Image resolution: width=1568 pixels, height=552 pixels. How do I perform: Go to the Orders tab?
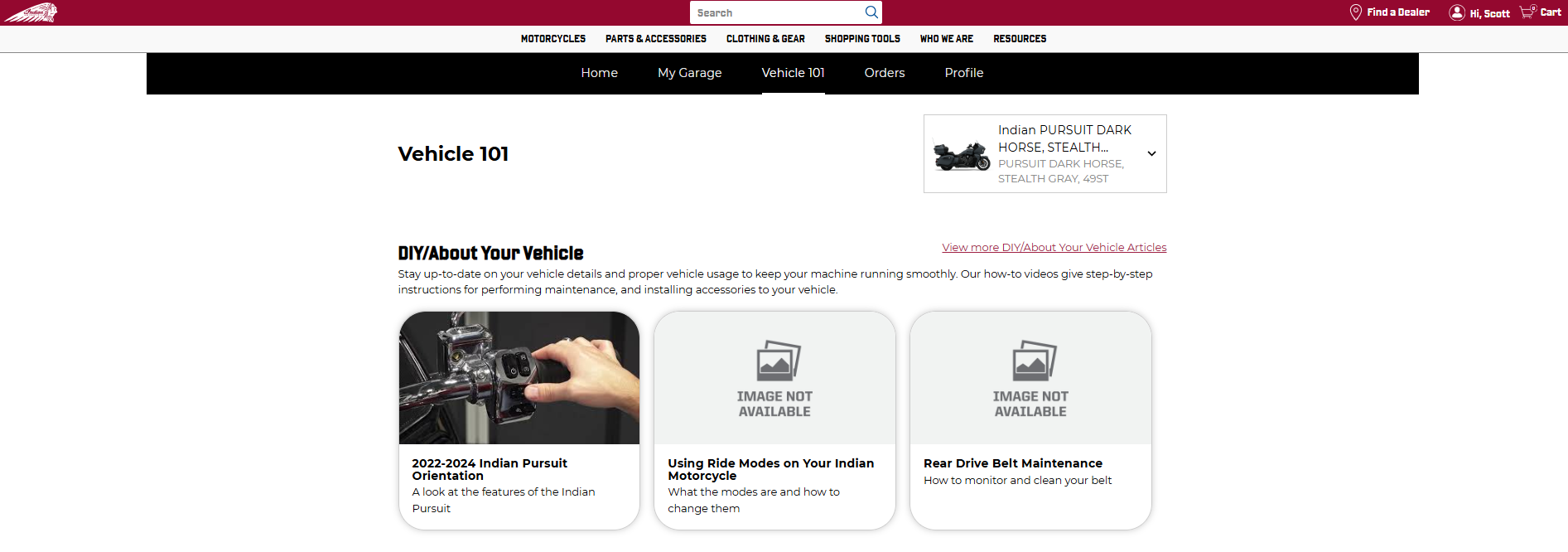(x=884, y=73)
